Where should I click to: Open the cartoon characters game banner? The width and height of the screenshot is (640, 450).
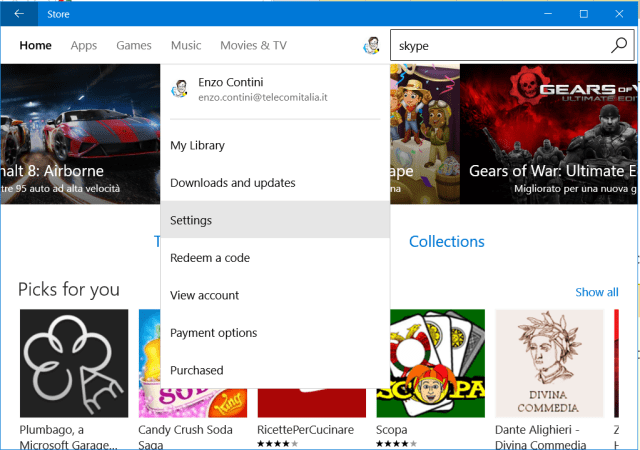[425, 134]
